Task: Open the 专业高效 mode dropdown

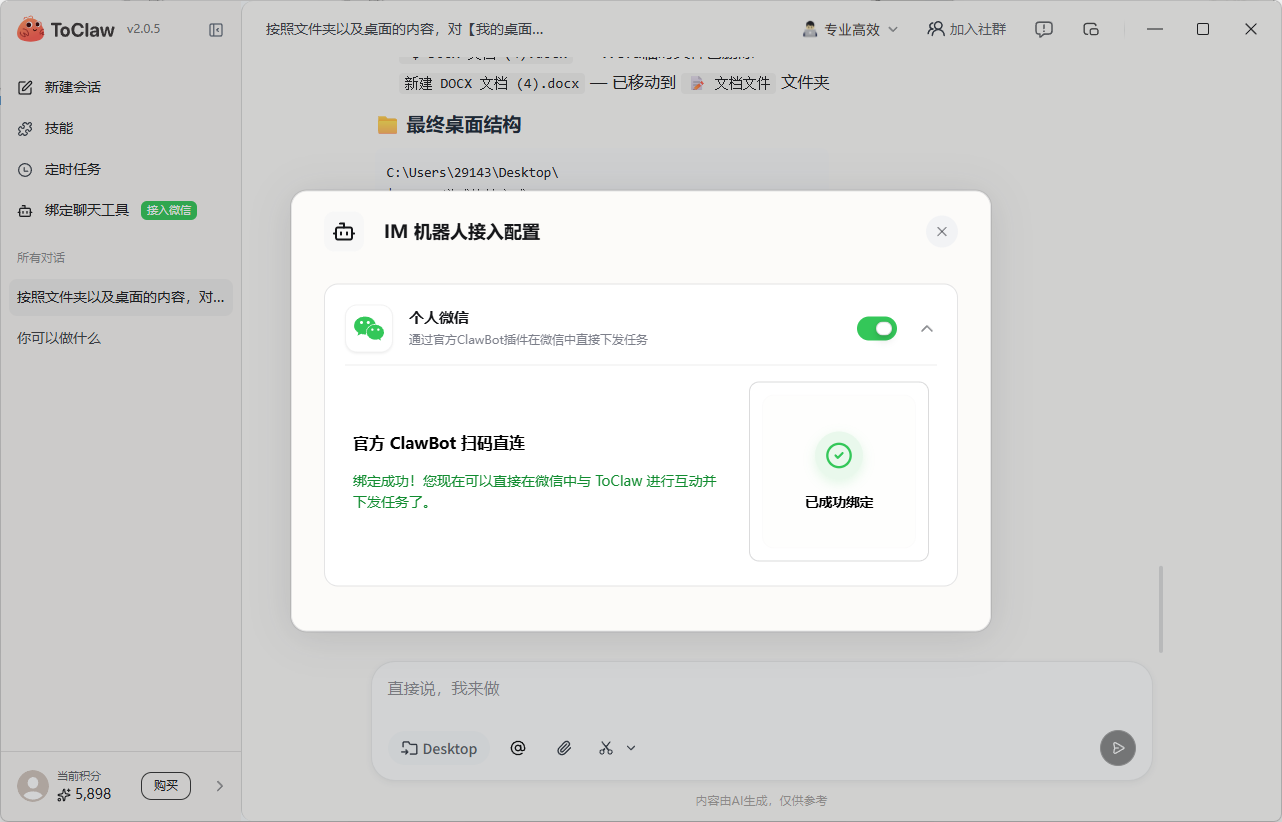Action: (x=849, y=29)
